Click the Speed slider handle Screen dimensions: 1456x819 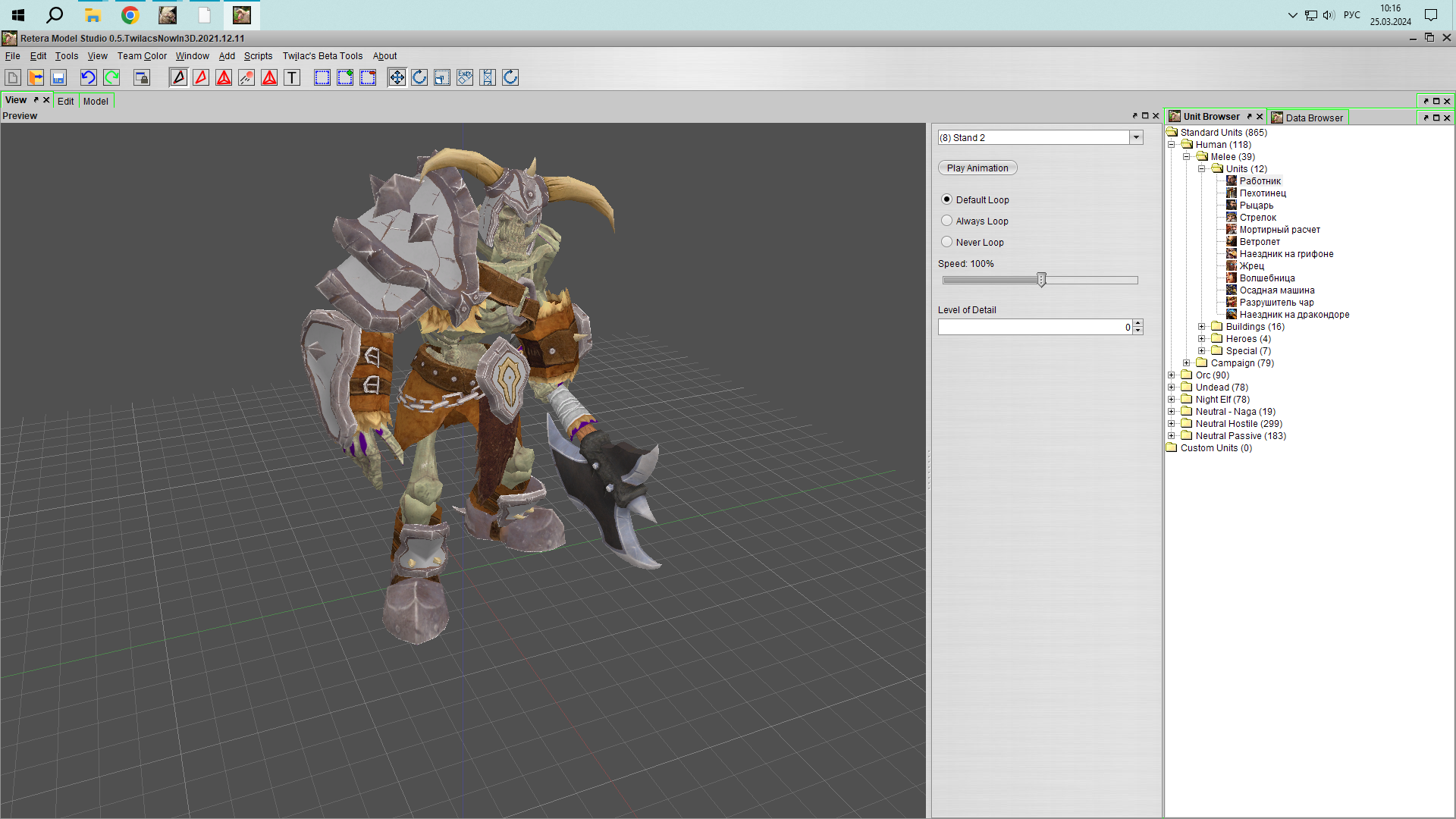tap(1041, 280)
